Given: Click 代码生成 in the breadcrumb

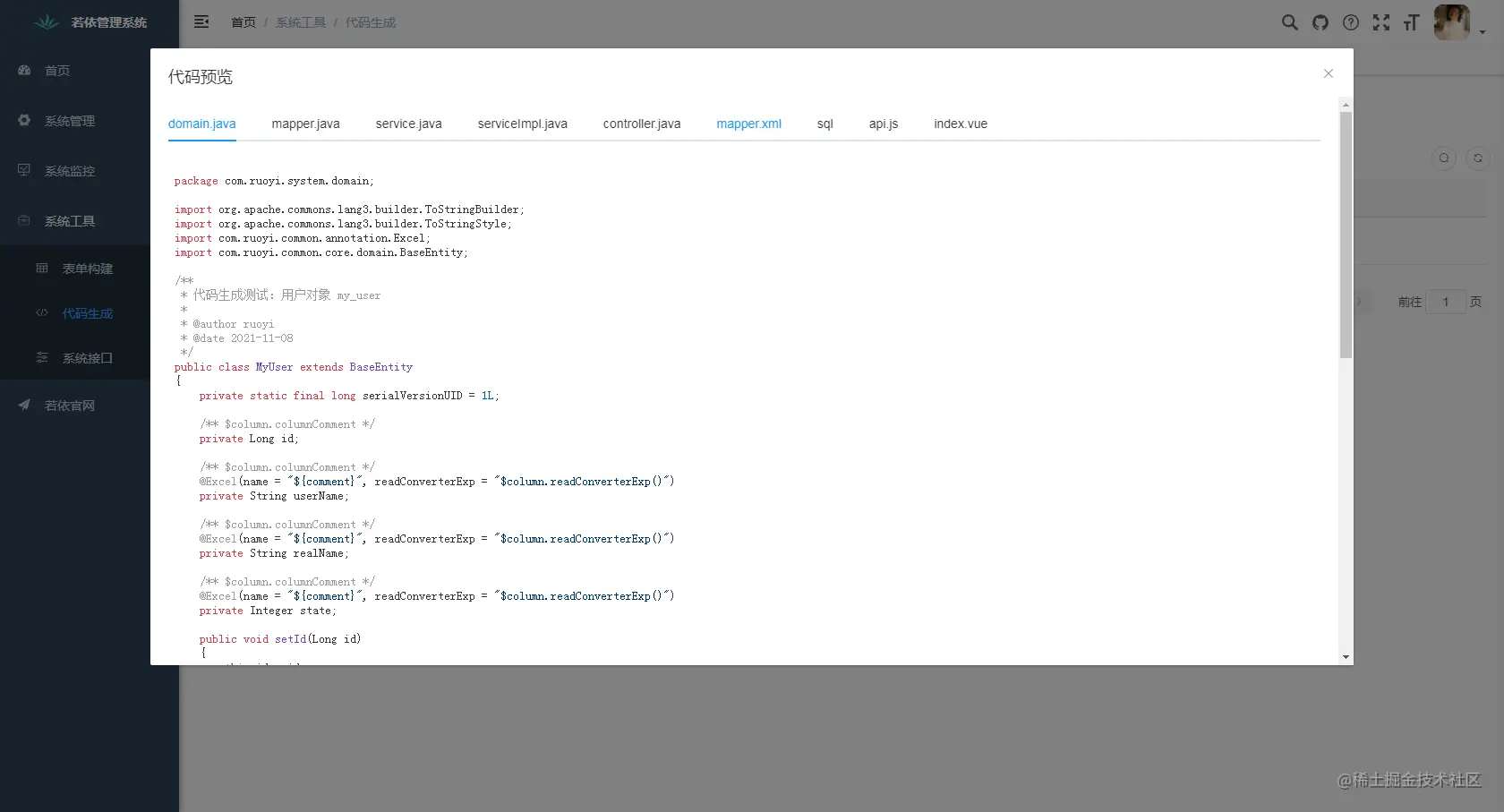Looking at the screenshot, I should [x=371, y=22].
